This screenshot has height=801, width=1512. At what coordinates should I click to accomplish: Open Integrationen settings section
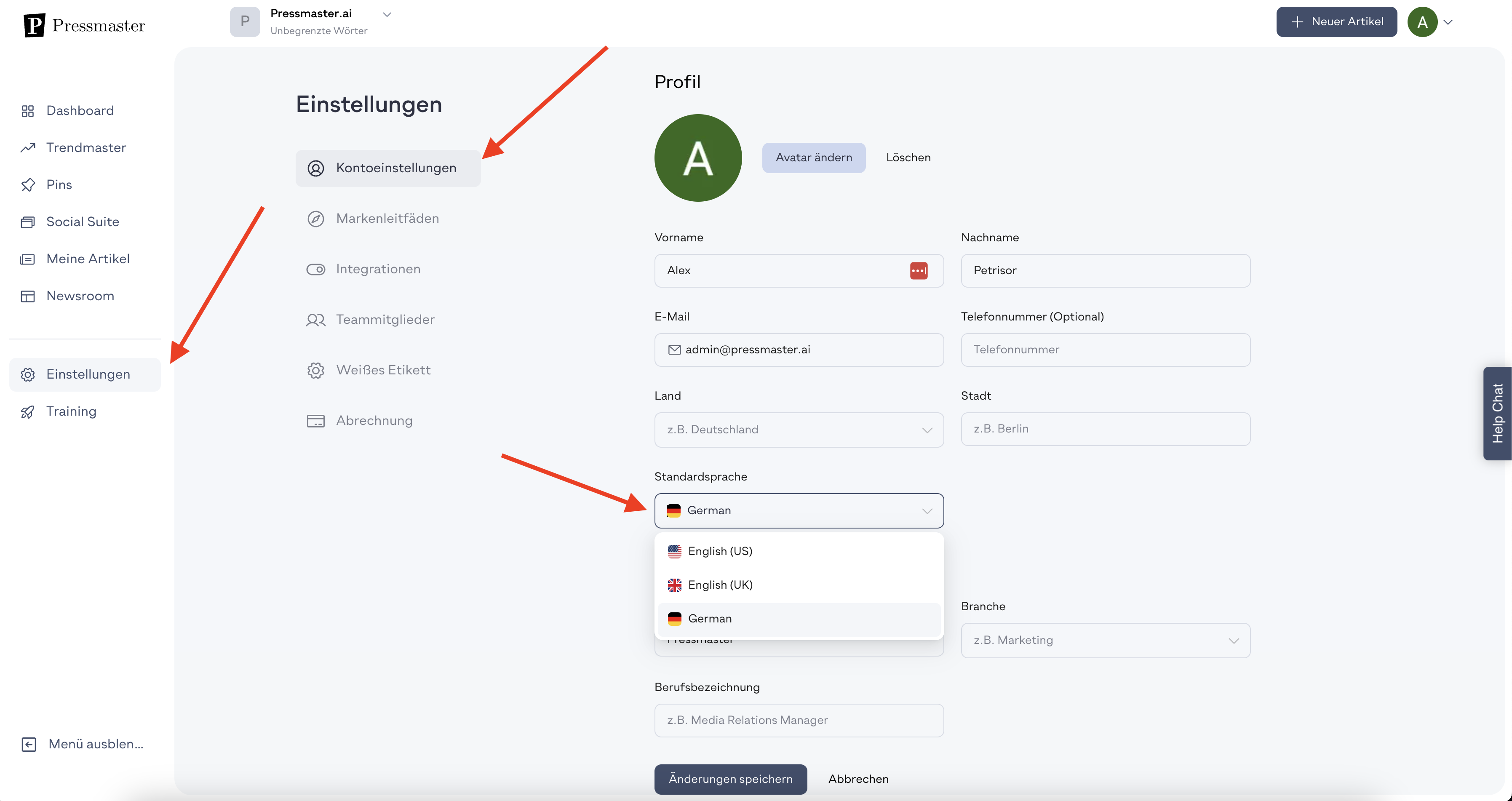click(388, 270)
